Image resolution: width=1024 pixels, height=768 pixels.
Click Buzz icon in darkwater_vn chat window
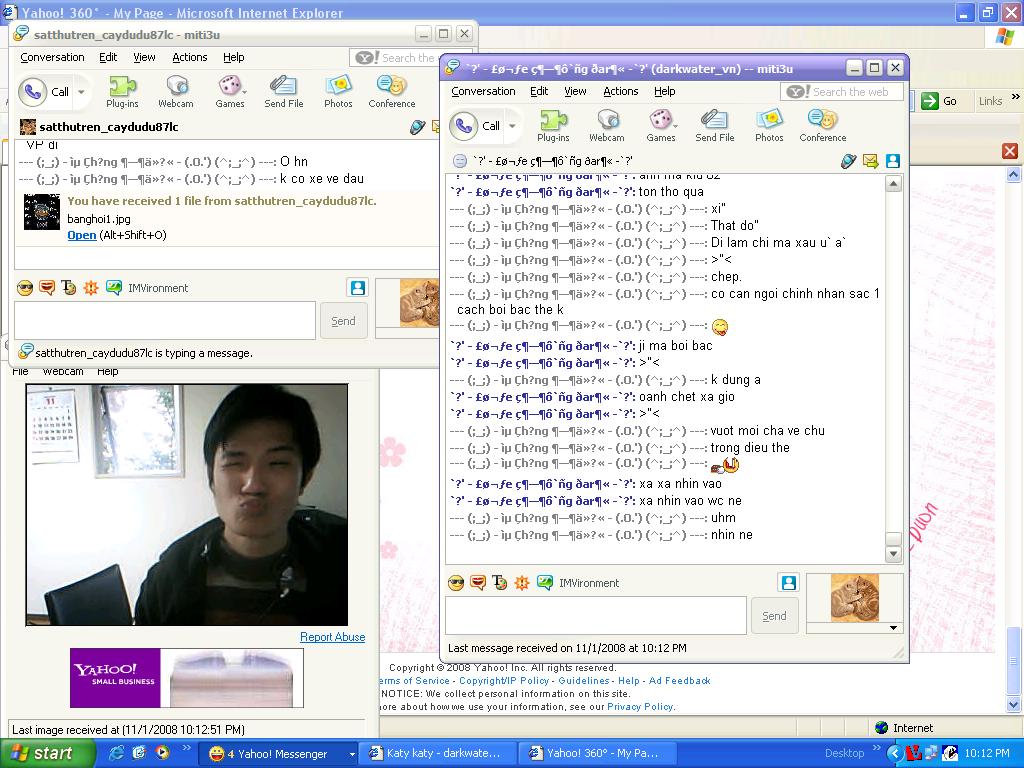pyautogui.click(x=520, y=583)
